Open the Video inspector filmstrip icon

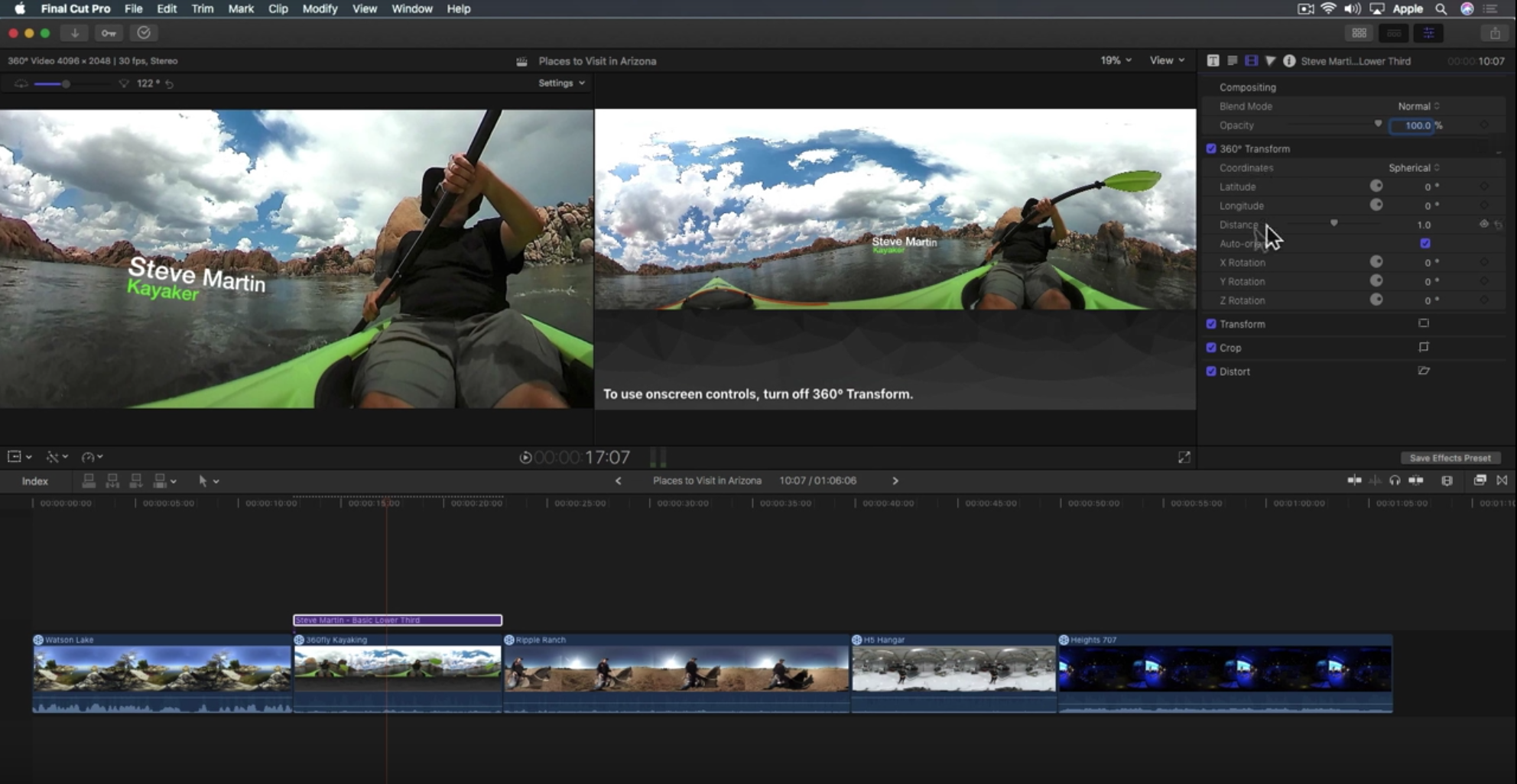coord(1252,60)
